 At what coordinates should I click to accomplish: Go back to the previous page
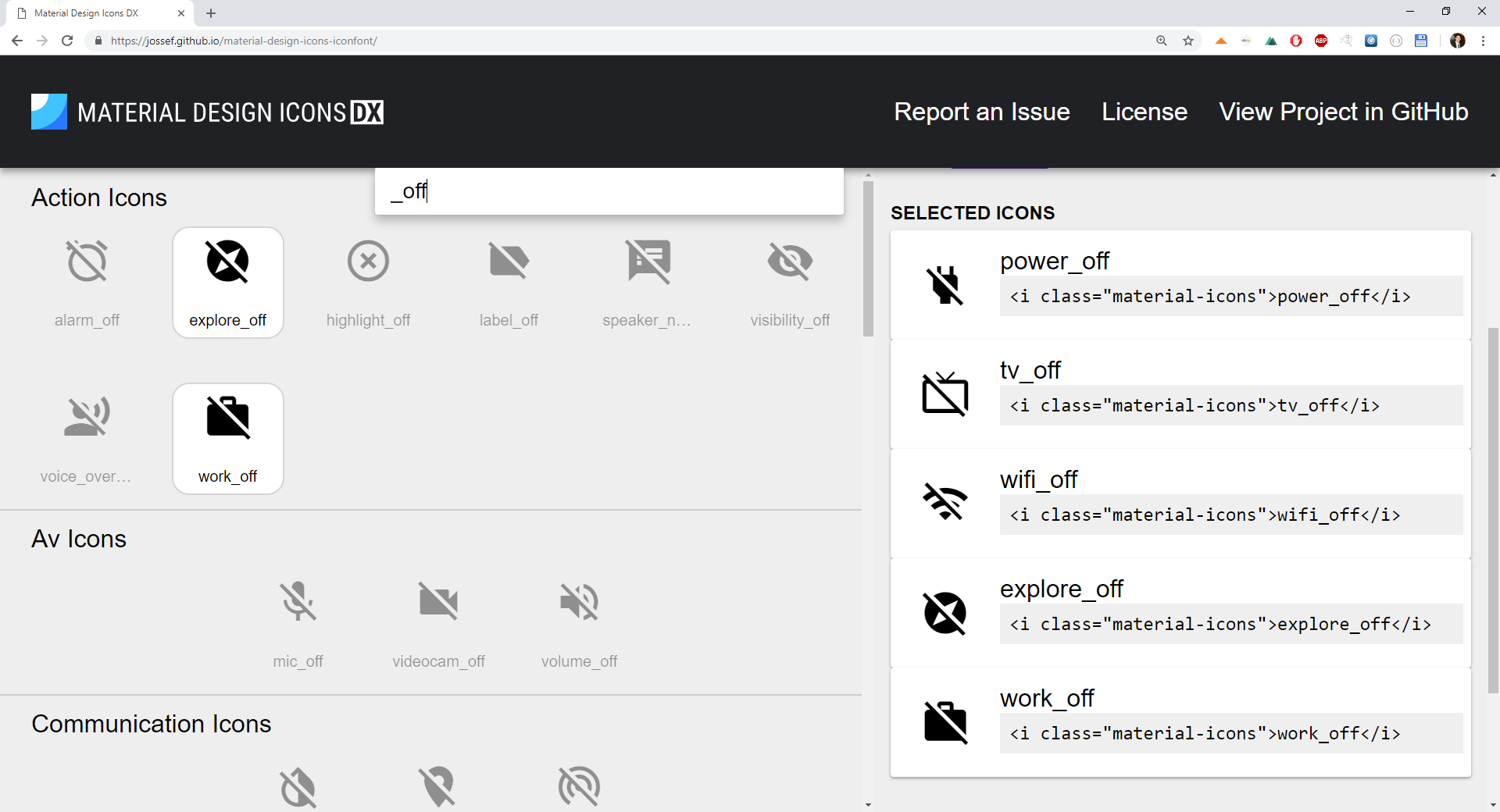[x=17, y=41]
